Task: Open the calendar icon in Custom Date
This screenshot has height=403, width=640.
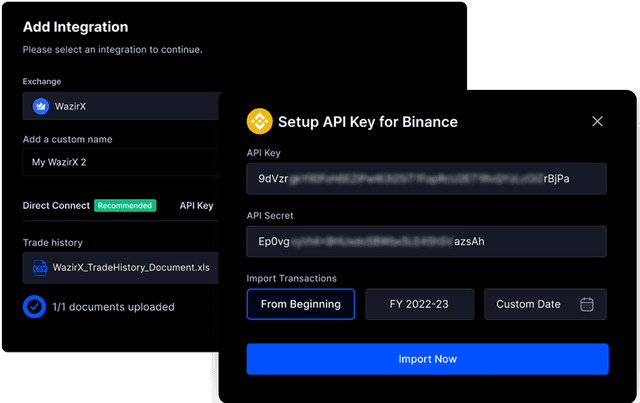Action: (x=587, y=304)
